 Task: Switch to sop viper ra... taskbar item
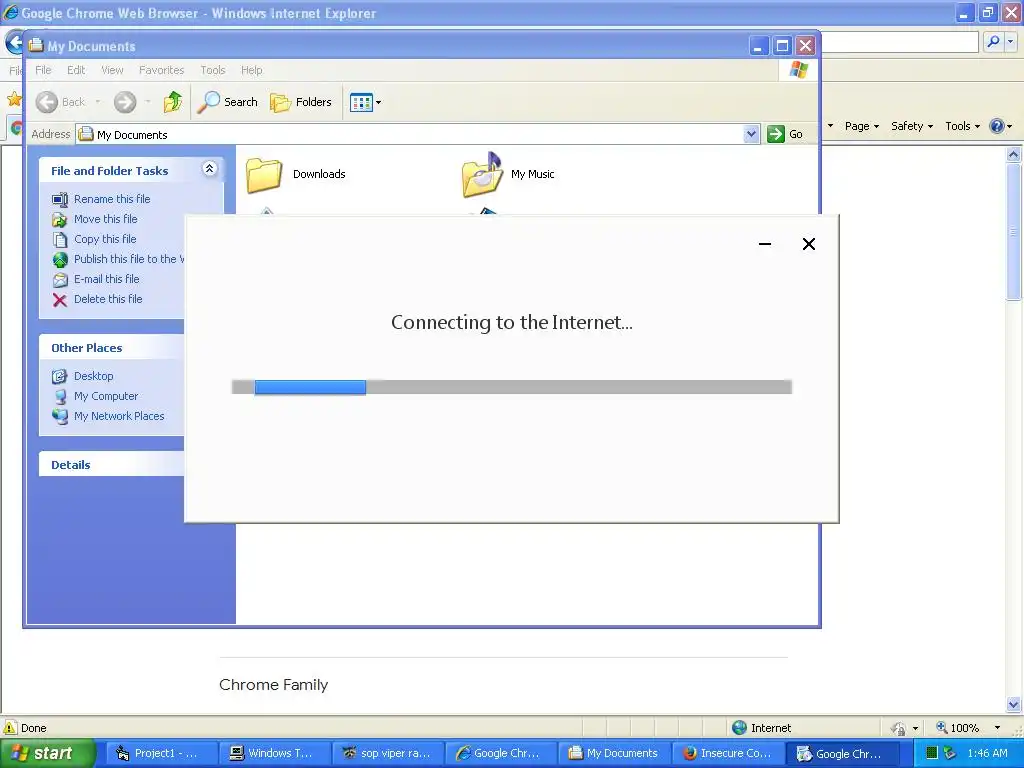(388, 754)
